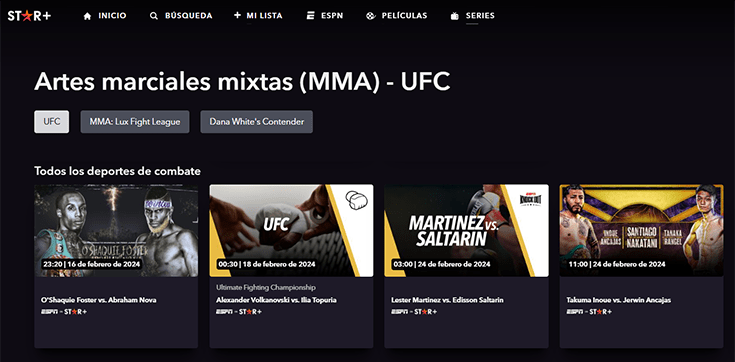Click the title O'Shaquie Foster vs. Abraham Nova
735x362 pixels.
(x=98, y=300)
